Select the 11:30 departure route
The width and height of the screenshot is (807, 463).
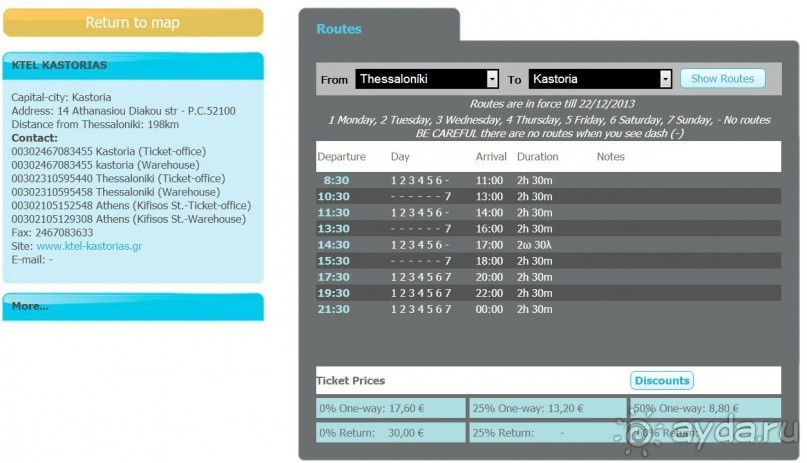[x=333, y=213]
